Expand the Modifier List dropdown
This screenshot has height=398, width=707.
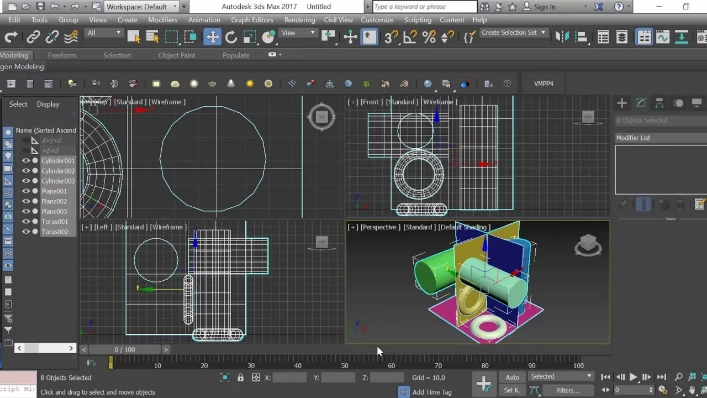(661, 138)
